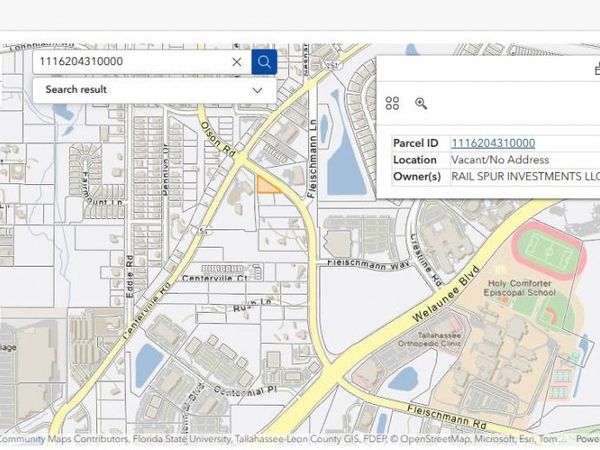Screen dimensions: 600x450
Task: Clear the parcel search text
Action: (237, 62)
